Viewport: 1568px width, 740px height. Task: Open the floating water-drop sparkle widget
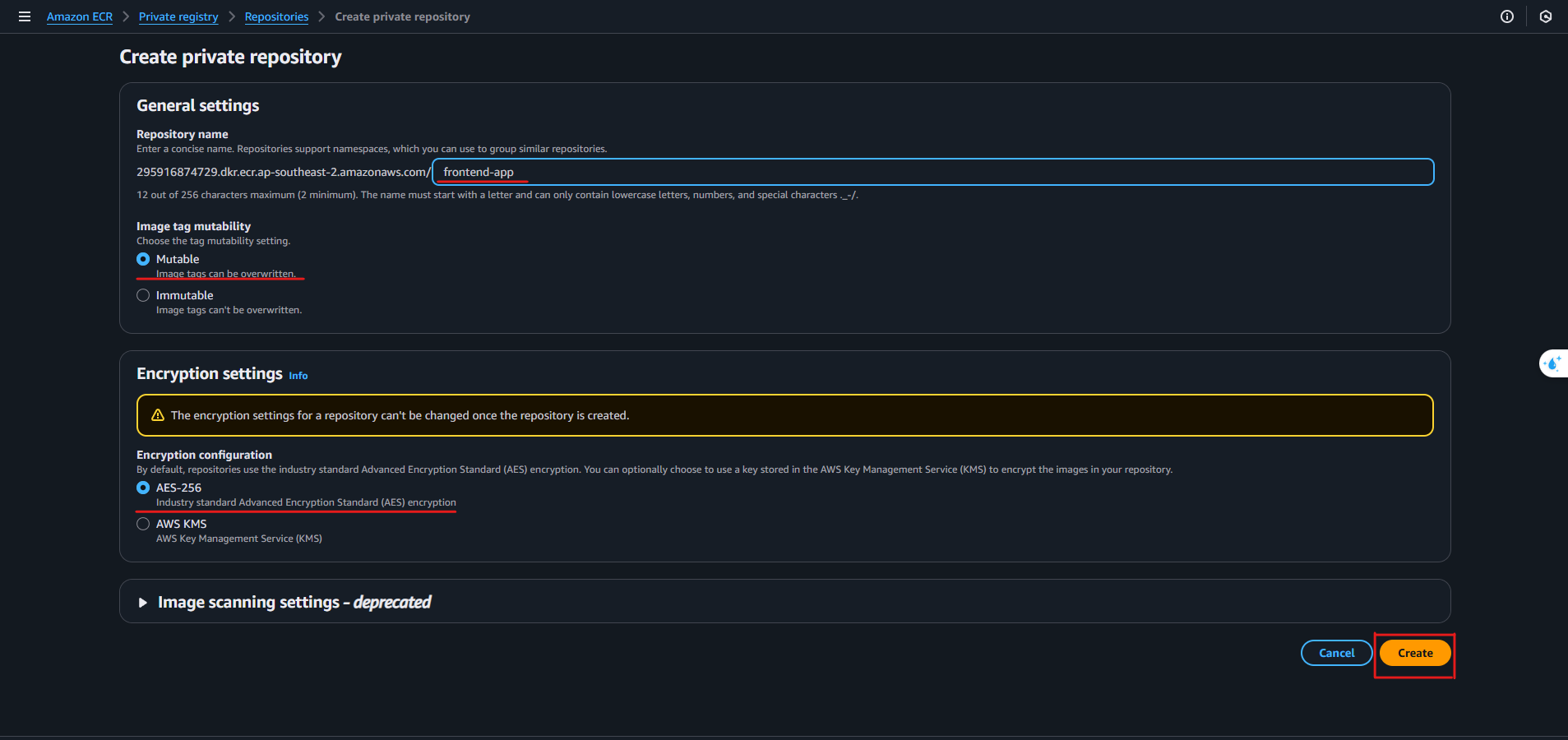coord(1552,363)
